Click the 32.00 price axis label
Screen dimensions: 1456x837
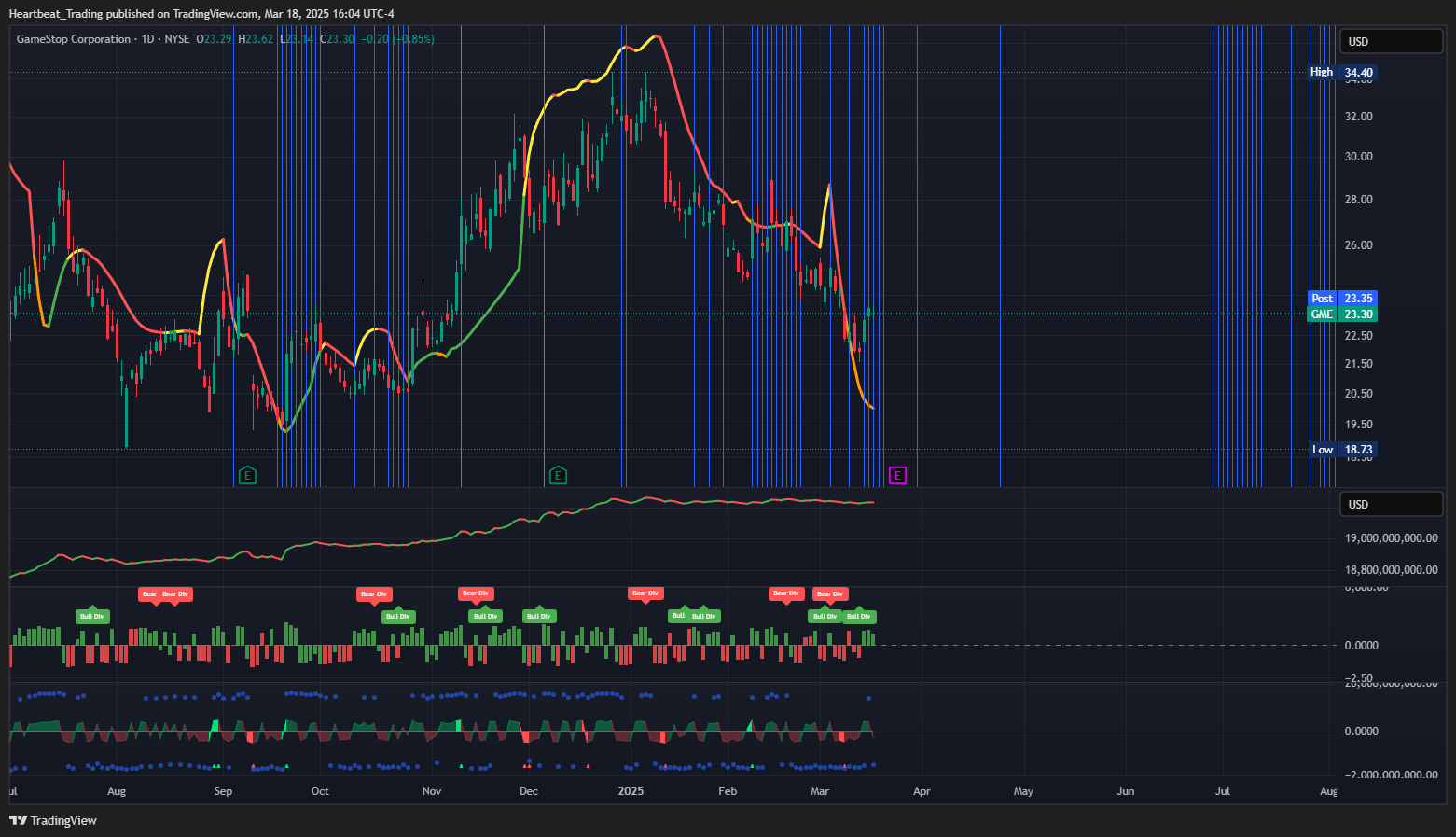click(x=1358, y=117)
